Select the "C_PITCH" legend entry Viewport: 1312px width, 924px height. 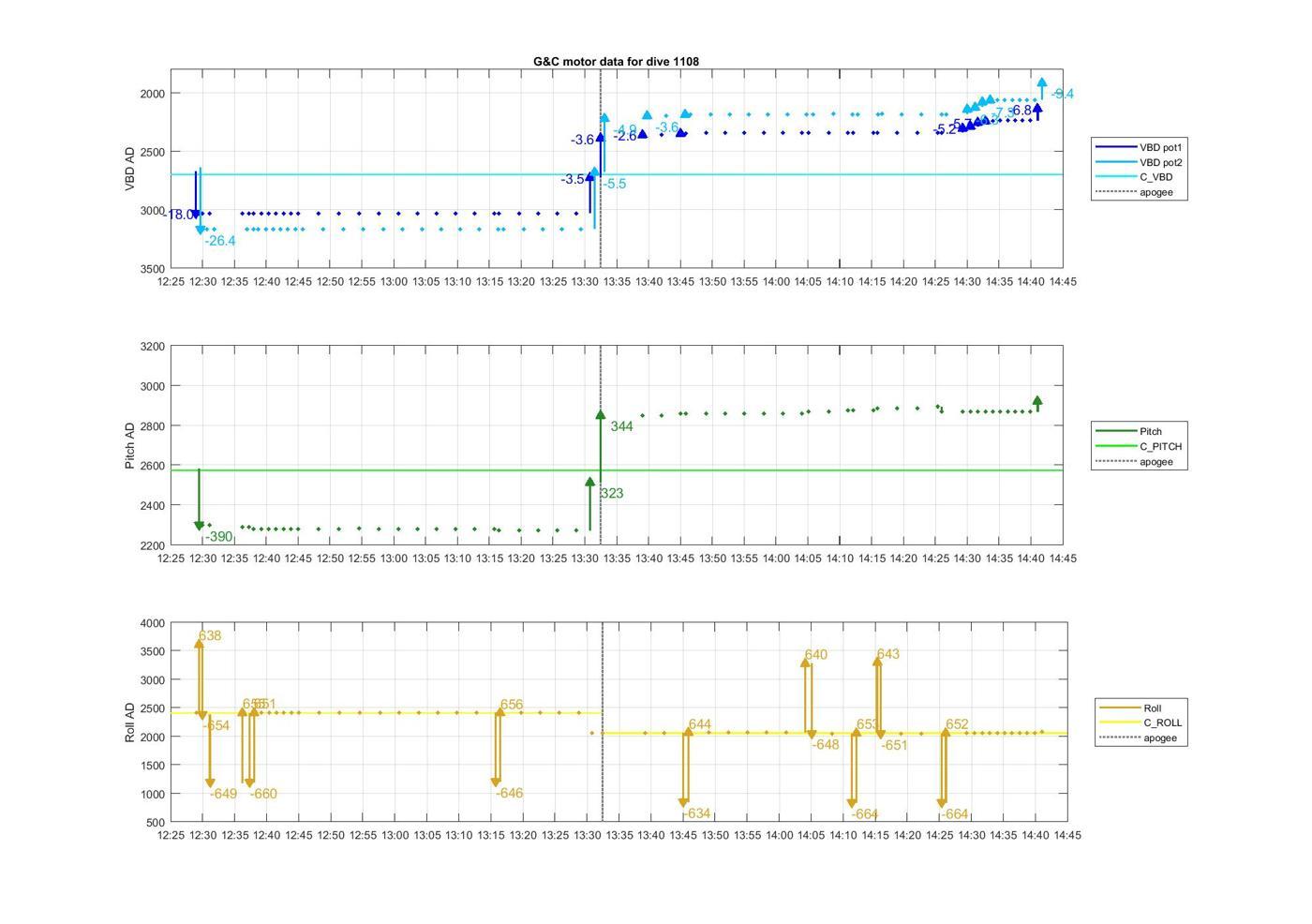[x=1140, y=446]
